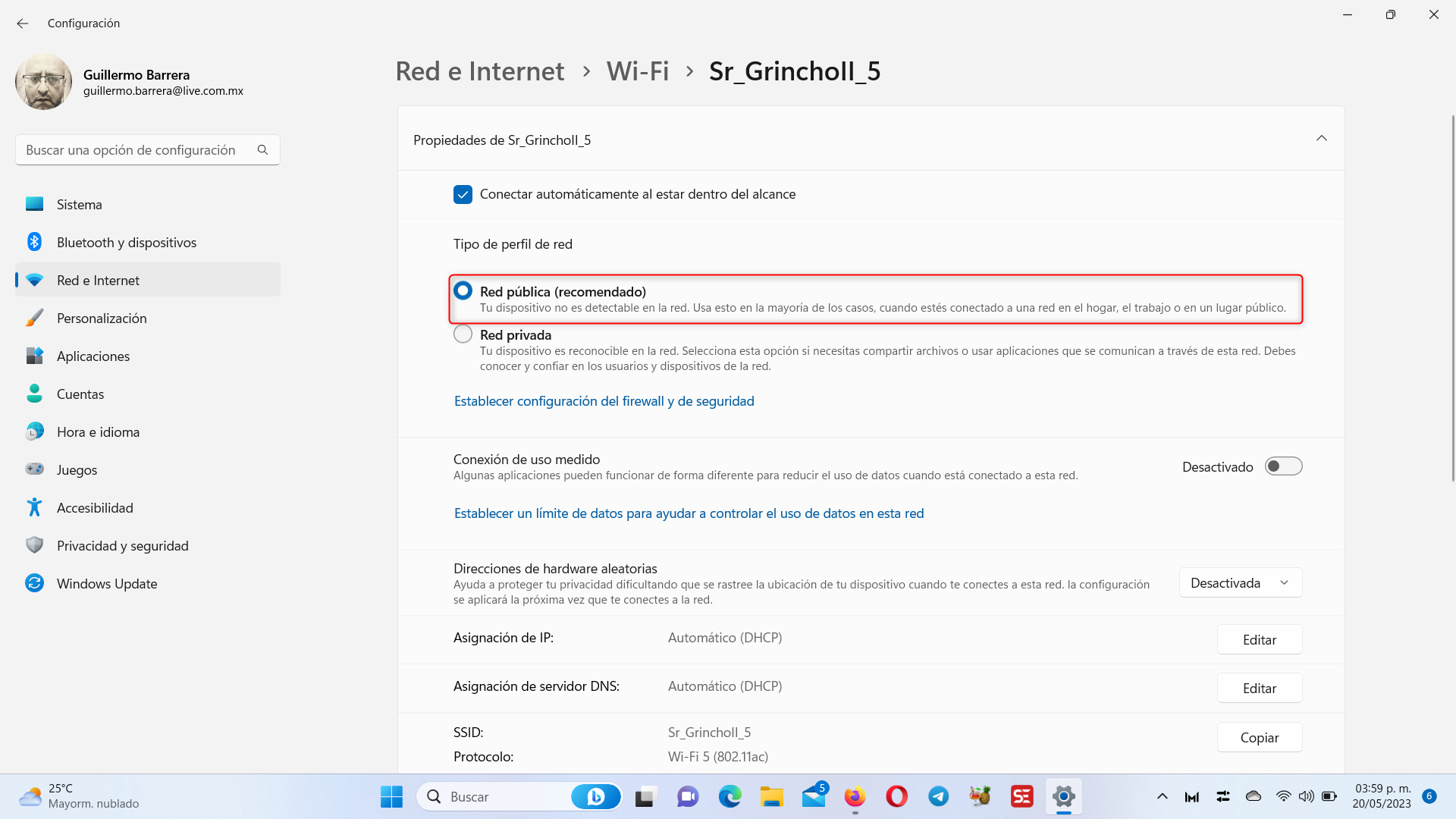
Task: Click the settings search input field
Action: tap(136, 150)
